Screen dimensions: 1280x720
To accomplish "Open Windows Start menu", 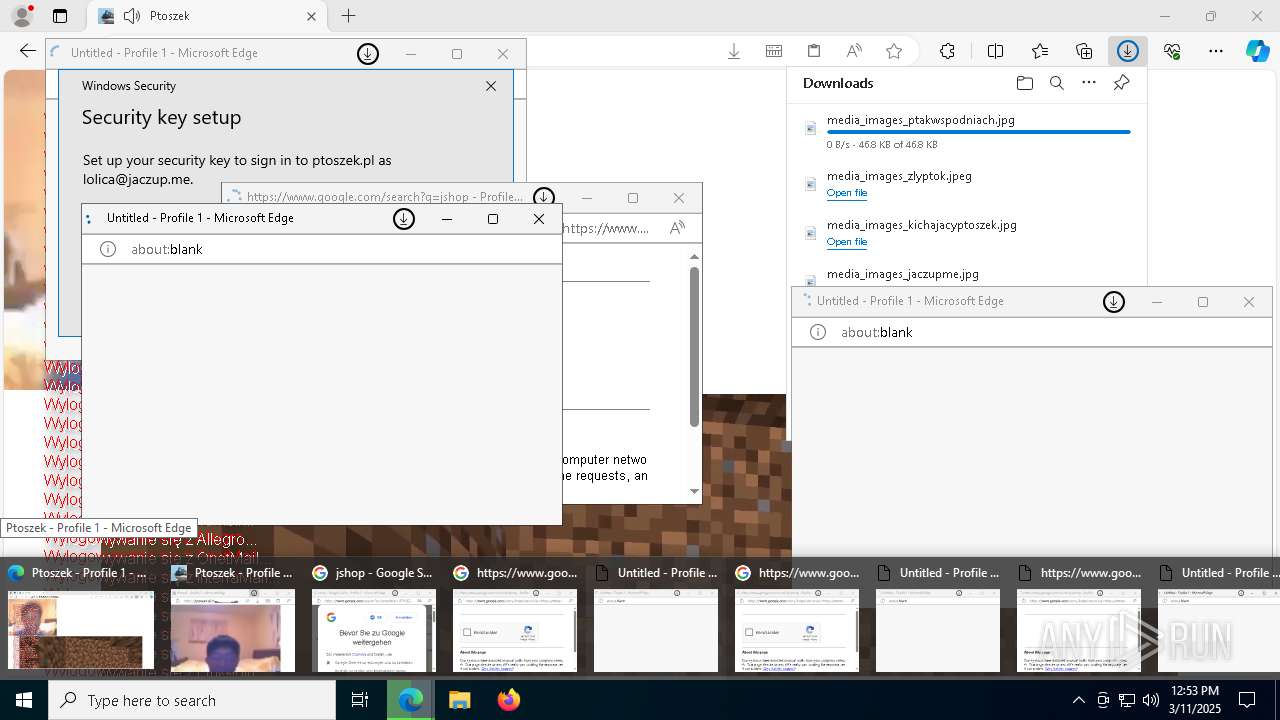I will click(x=24, y=700).
